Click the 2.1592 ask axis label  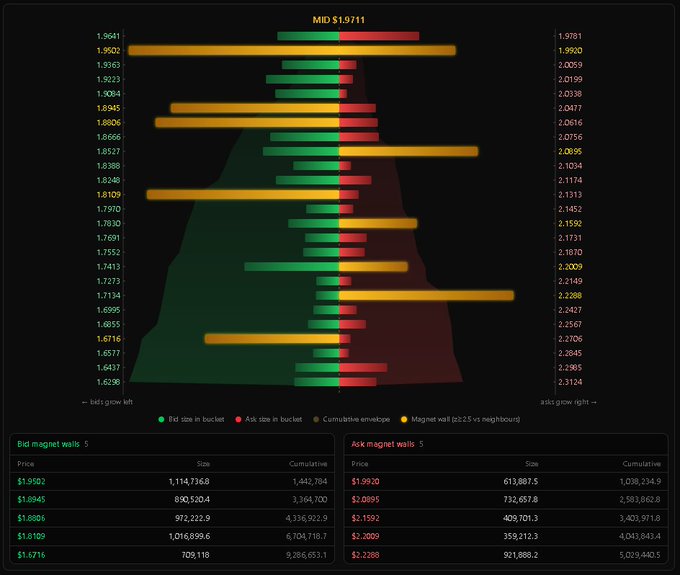click(x=570, y=224)
